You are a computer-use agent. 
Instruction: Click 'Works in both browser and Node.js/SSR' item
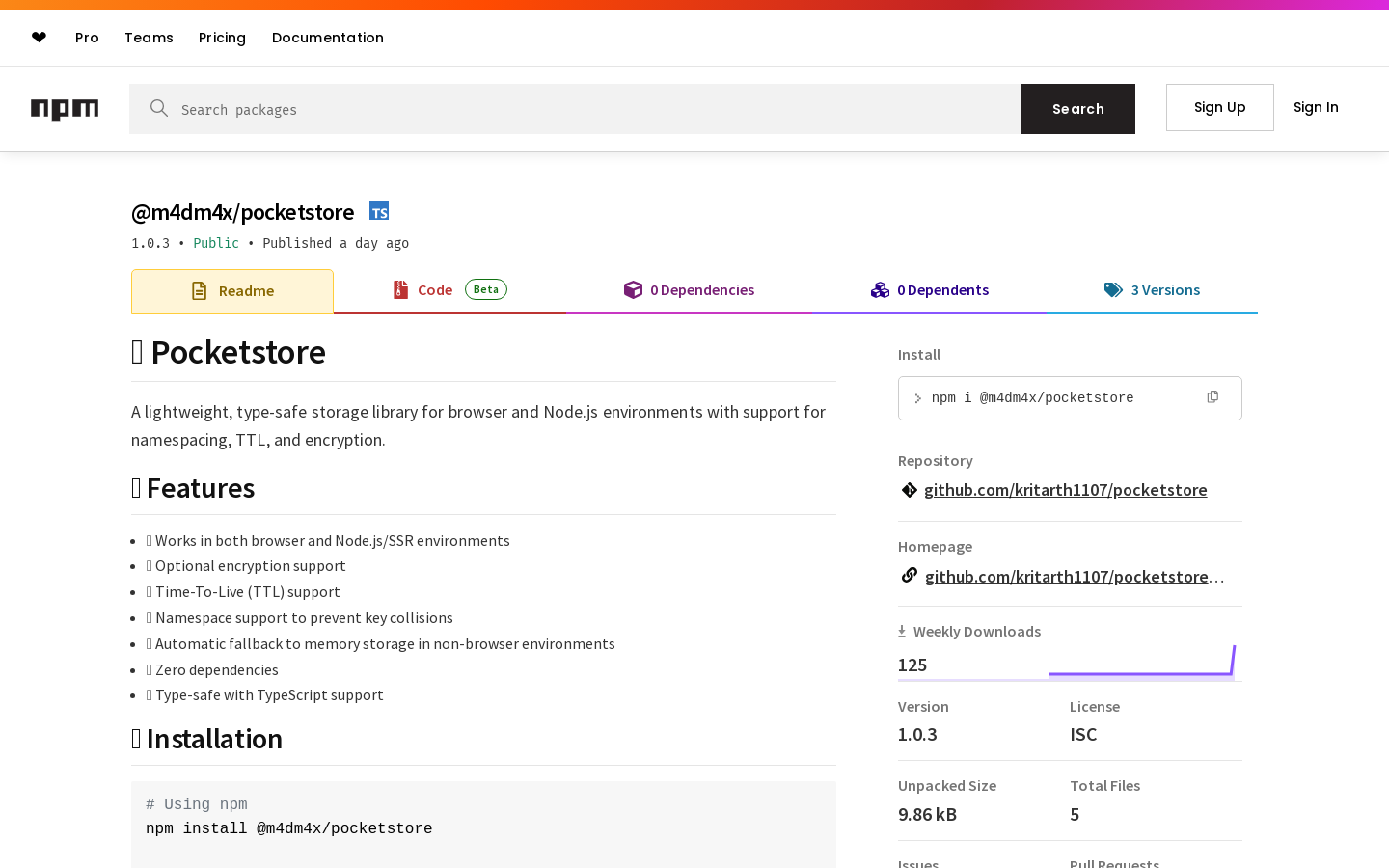coord(328,541)
